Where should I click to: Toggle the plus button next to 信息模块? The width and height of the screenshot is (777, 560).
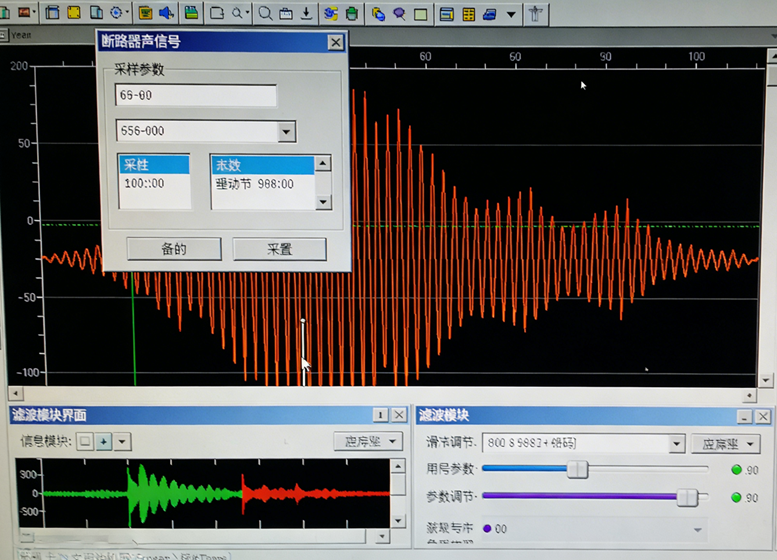pos(103,441)
